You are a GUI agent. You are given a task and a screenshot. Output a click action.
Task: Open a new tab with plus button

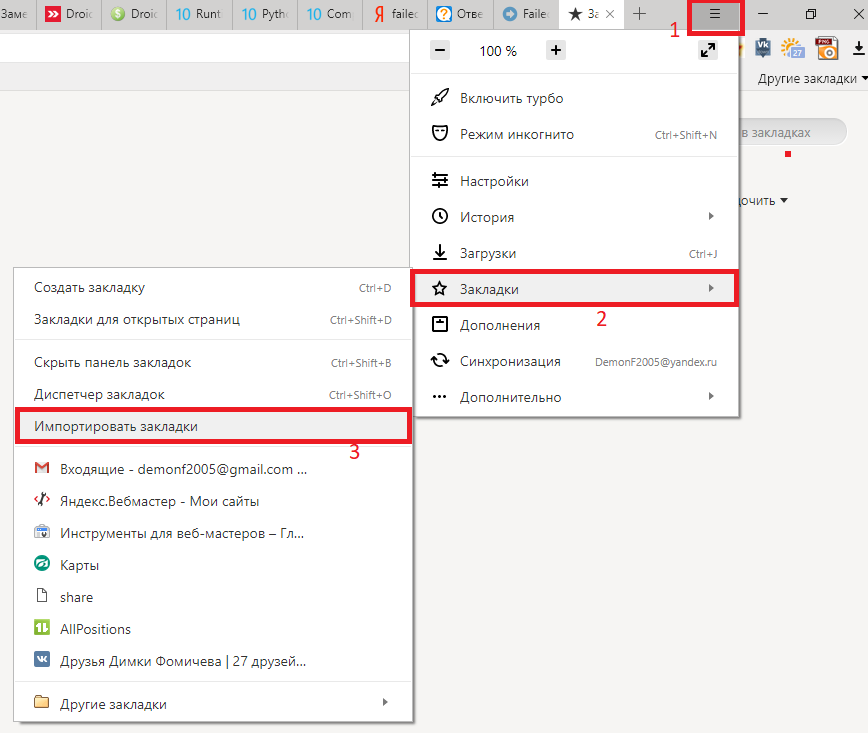(x=640, y=14)
